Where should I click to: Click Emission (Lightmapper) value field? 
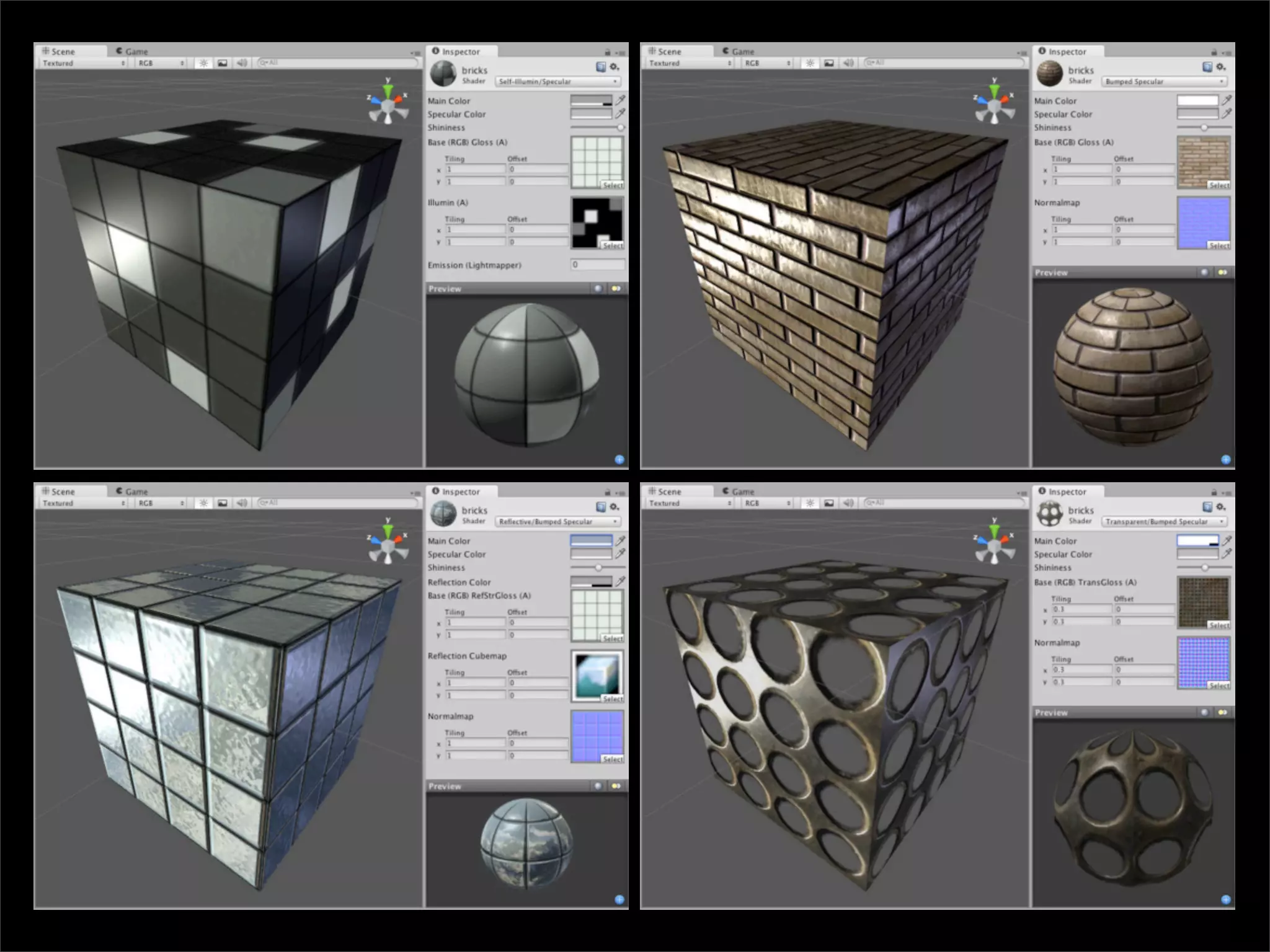[x=598, y=265]
